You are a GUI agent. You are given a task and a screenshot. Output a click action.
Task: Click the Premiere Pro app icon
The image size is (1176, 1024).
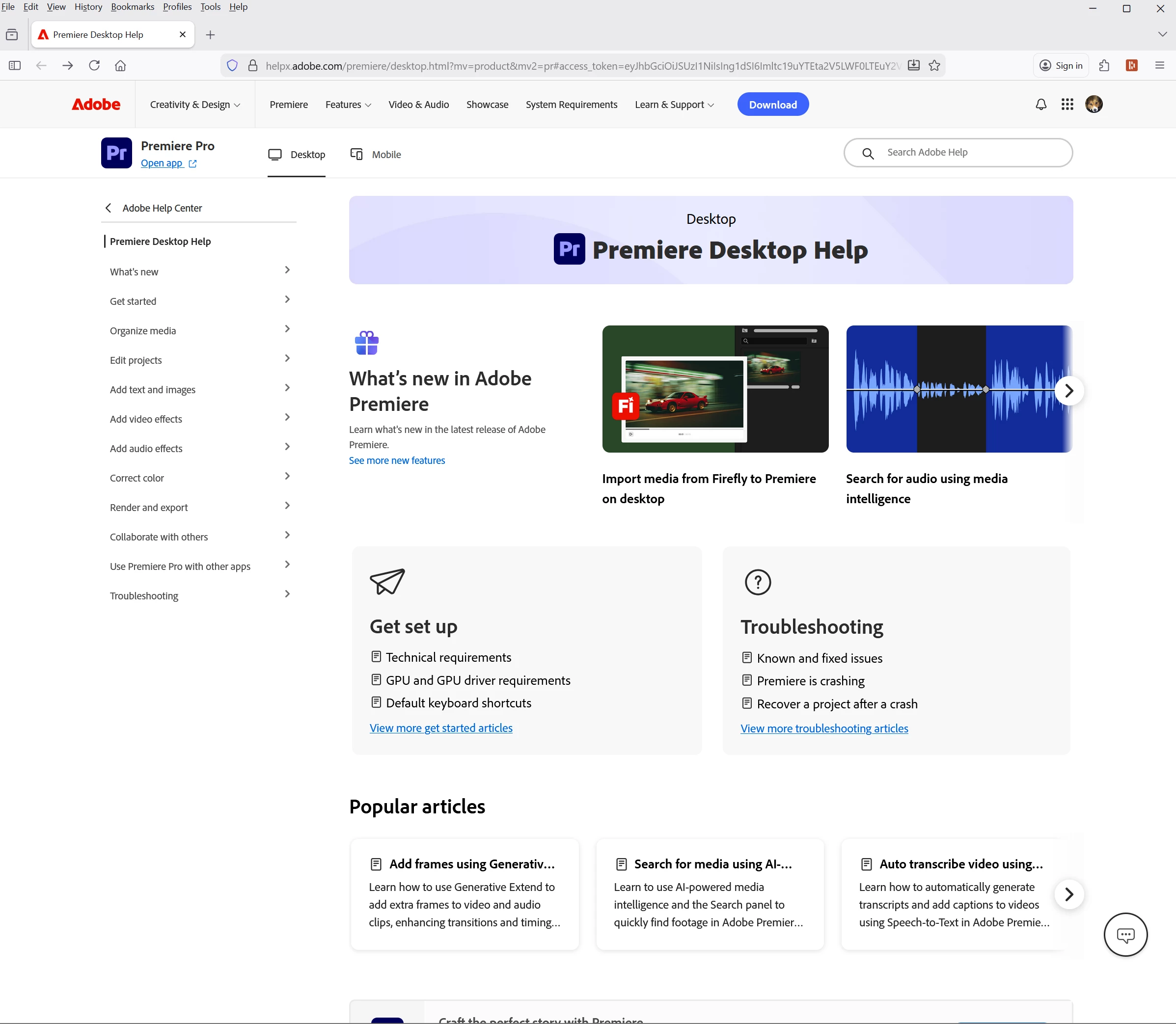click(x=116, y=153)
